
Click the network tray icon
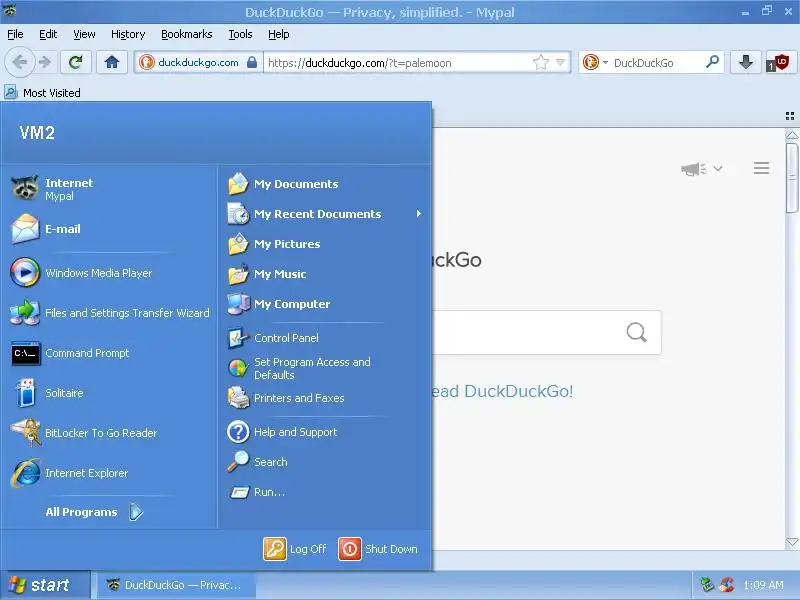coord(707,585)
